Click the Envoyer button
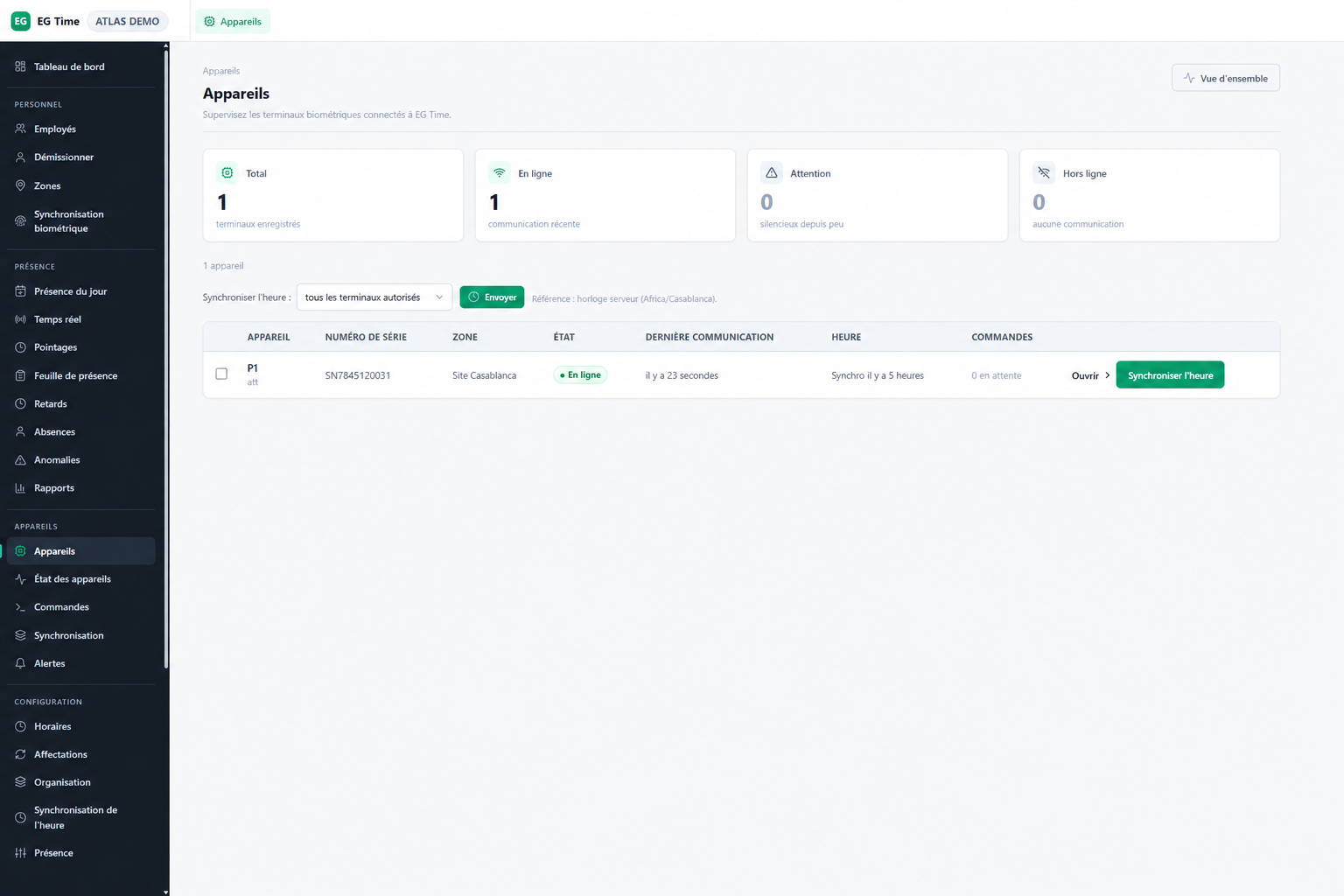Viewport: 1344px width, 896px height. pos(492,297)
